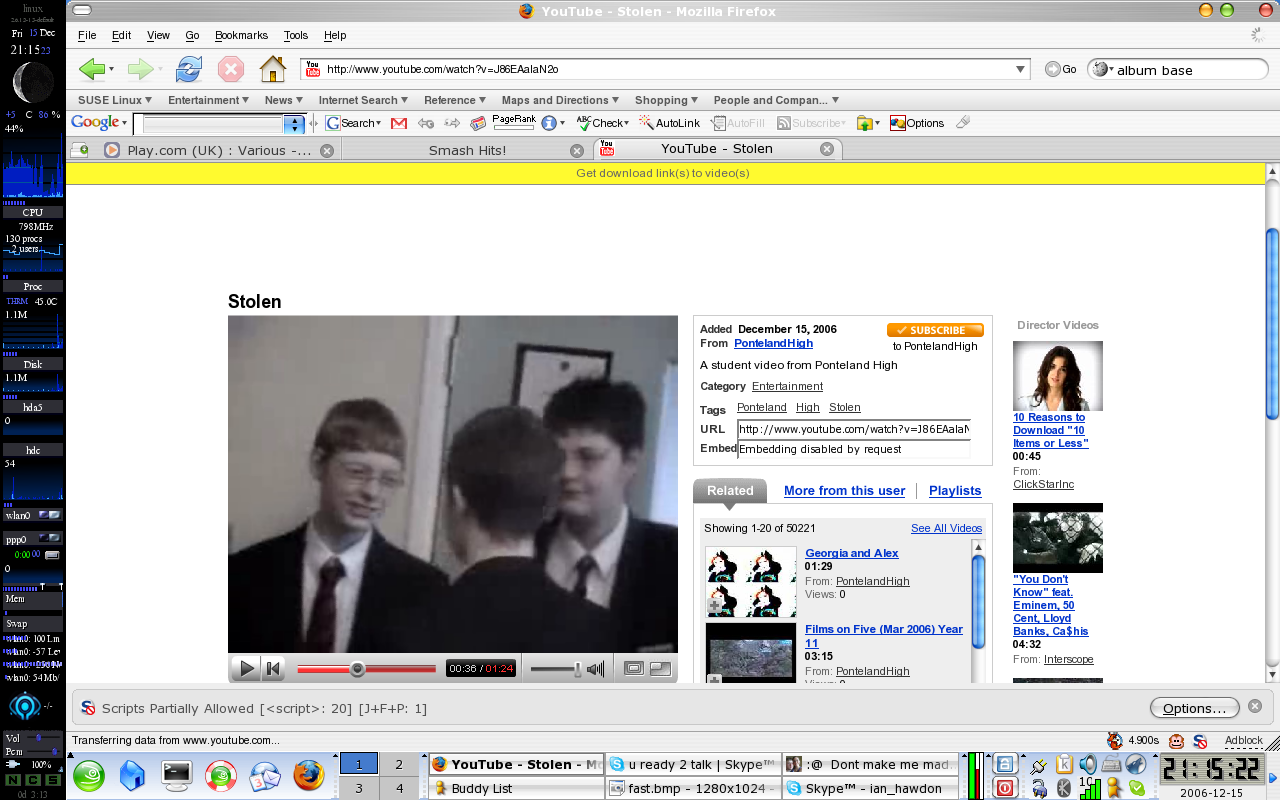The width and height of the screenshot is (1280, 800).
Task: Click the NoScript Options... button
Action: (x=1194, y=708)
